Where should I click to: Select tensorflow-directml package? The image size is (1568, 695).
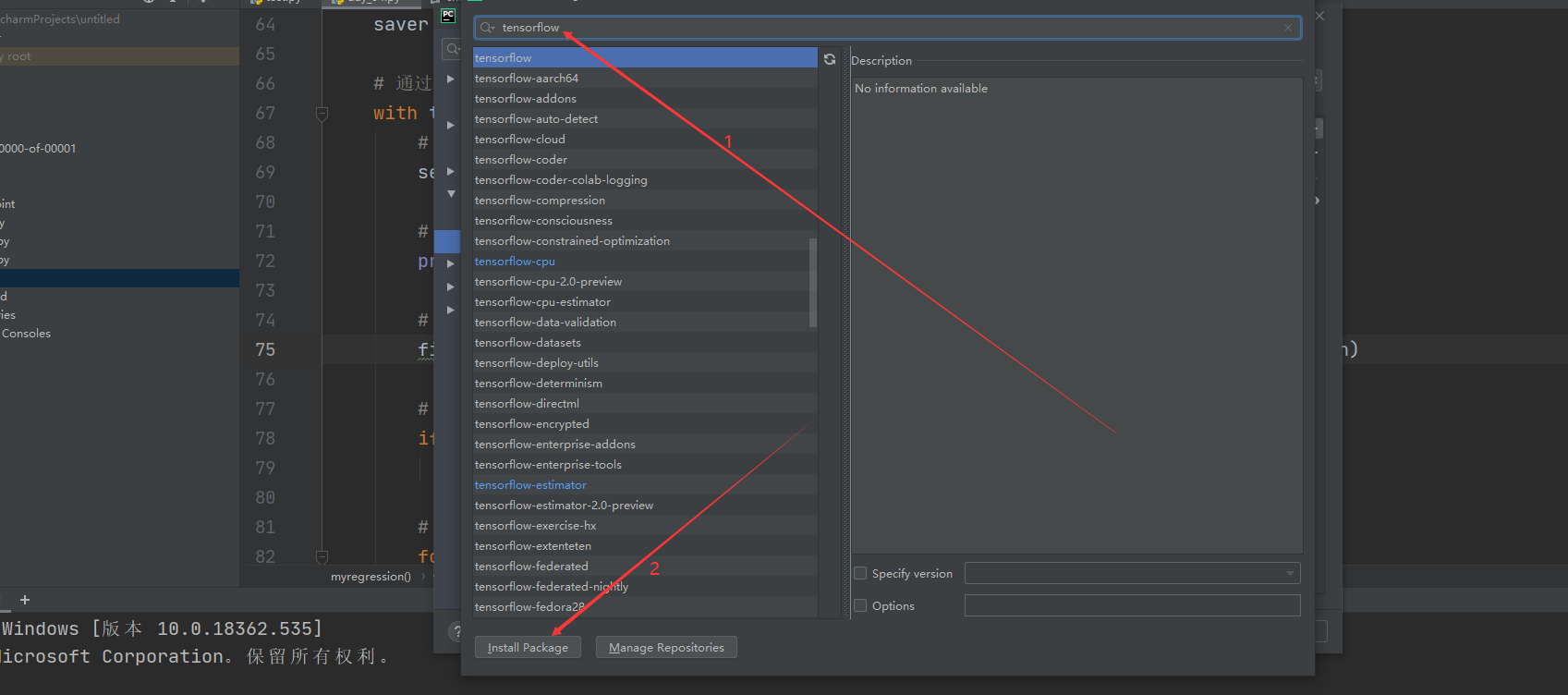pos(645,403)
